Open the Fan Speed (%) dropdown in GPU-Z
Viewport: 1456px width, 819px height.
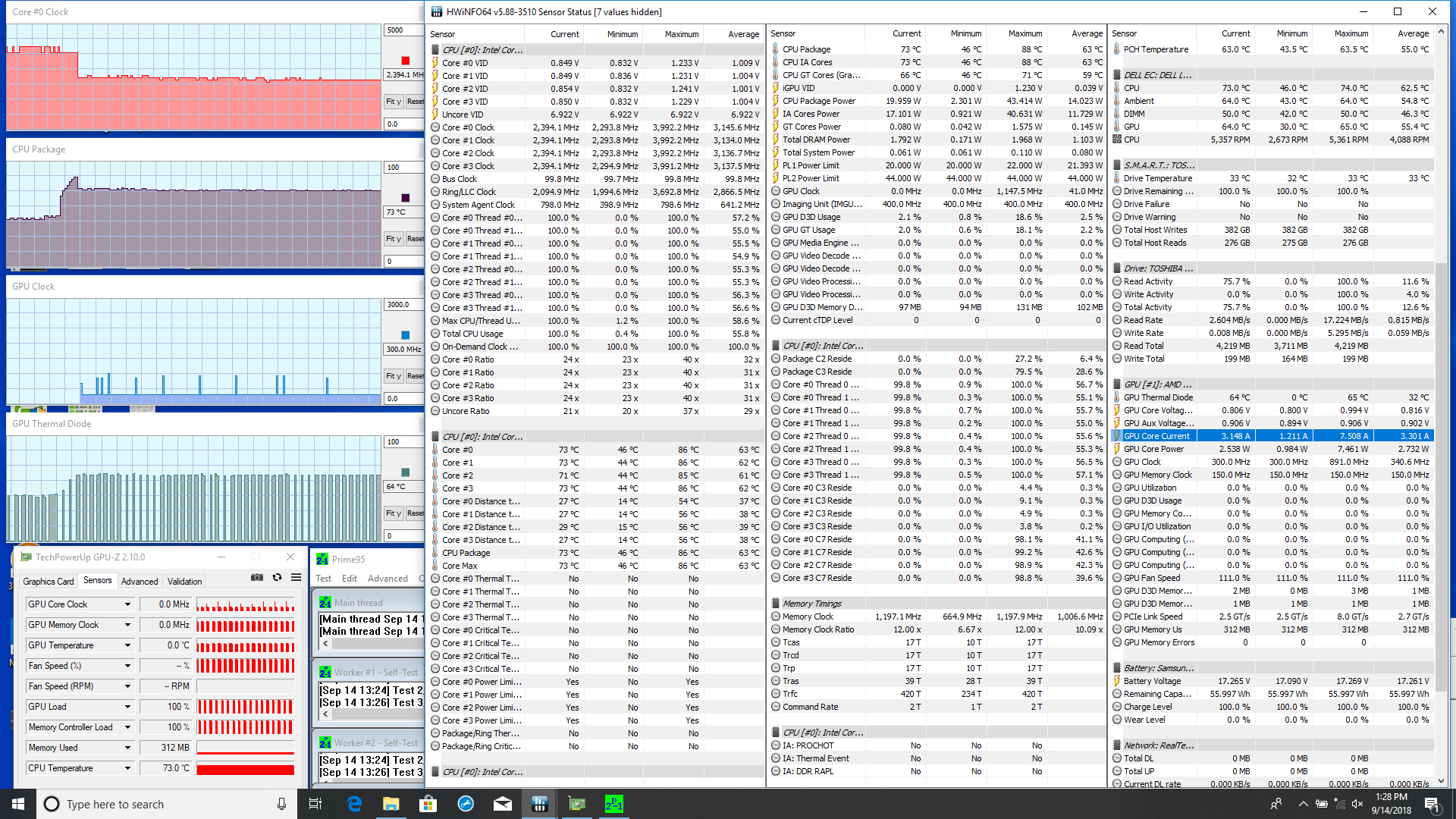click(127, 666)
